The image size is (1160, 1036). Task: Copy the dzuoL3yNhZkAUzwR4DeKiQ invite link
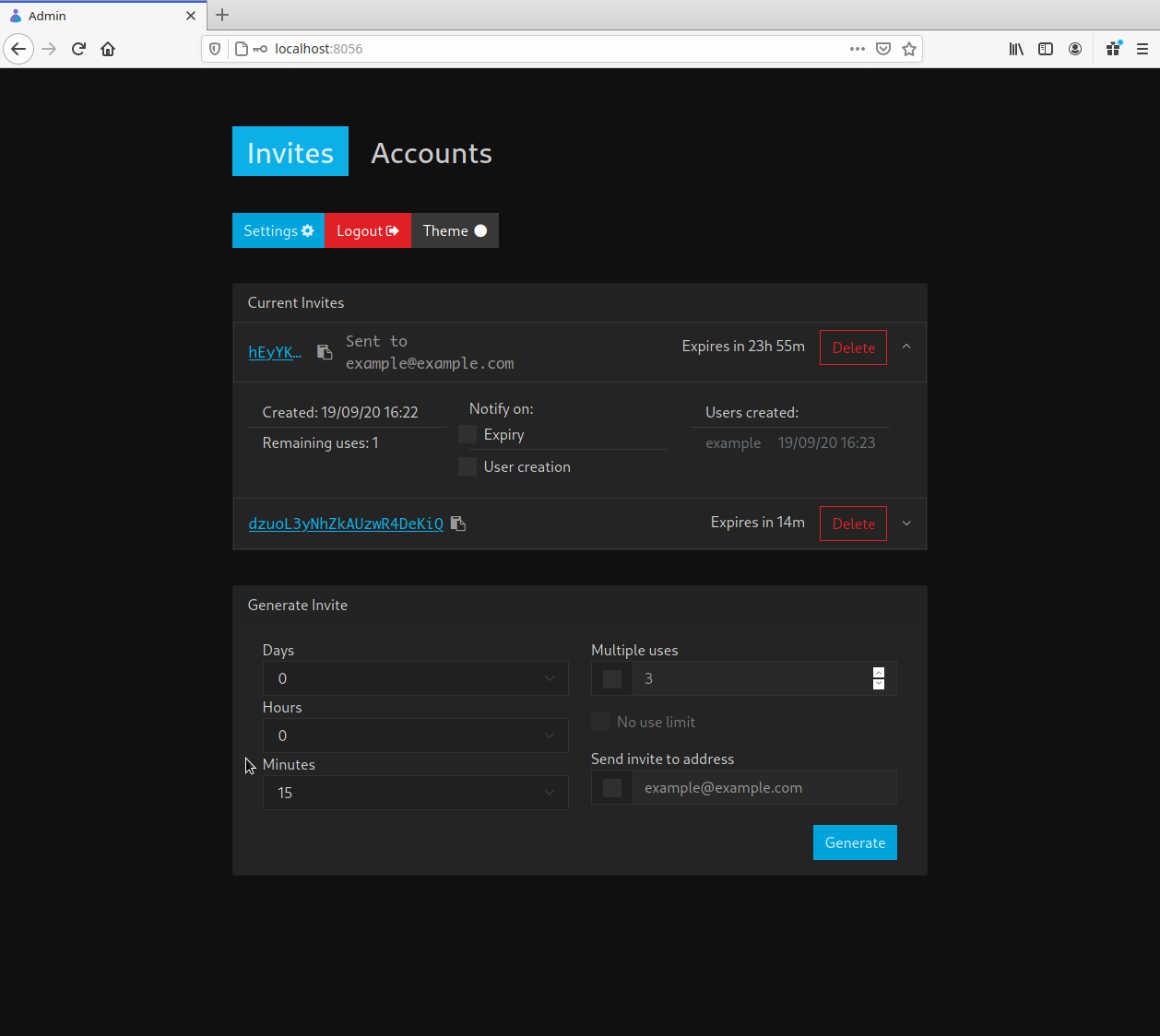click(x=458, y=524)
